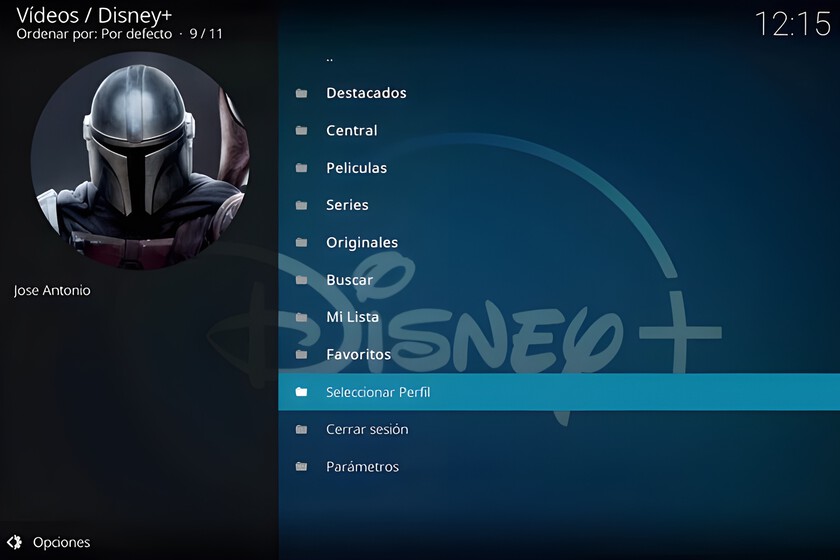Open the Series menu entry
This screenshot has height=560, width=840.
pos(559,205)
